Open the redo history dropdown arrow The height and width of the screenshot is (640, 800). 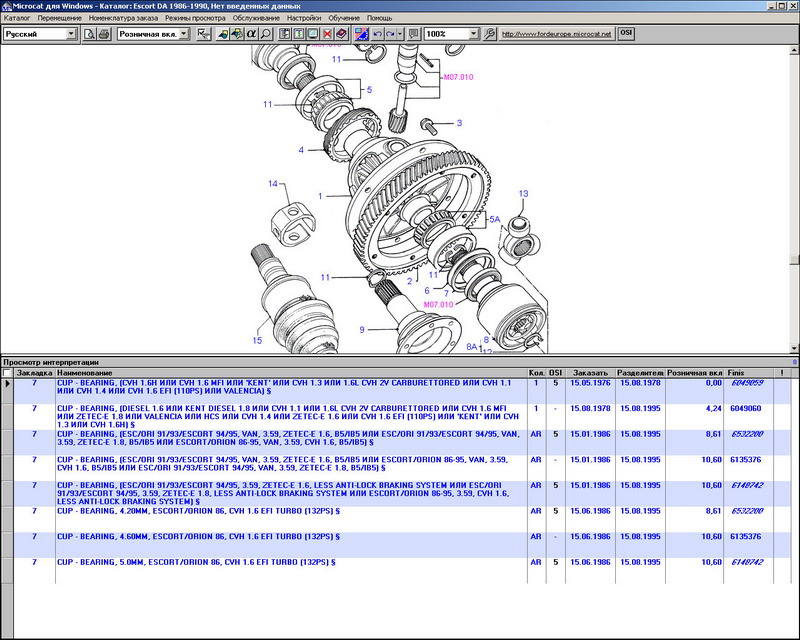(400, 34)
